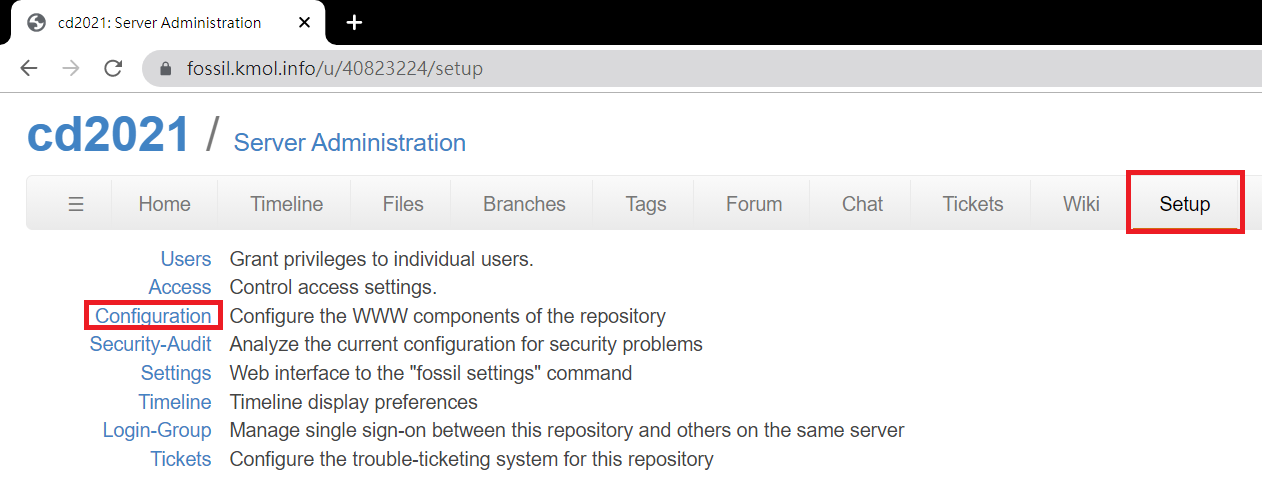This screenshot has height=478, width=1262.
Task: Open the Tickets link in the setup list
Action: pyautogui.click(x=181, y=459)
